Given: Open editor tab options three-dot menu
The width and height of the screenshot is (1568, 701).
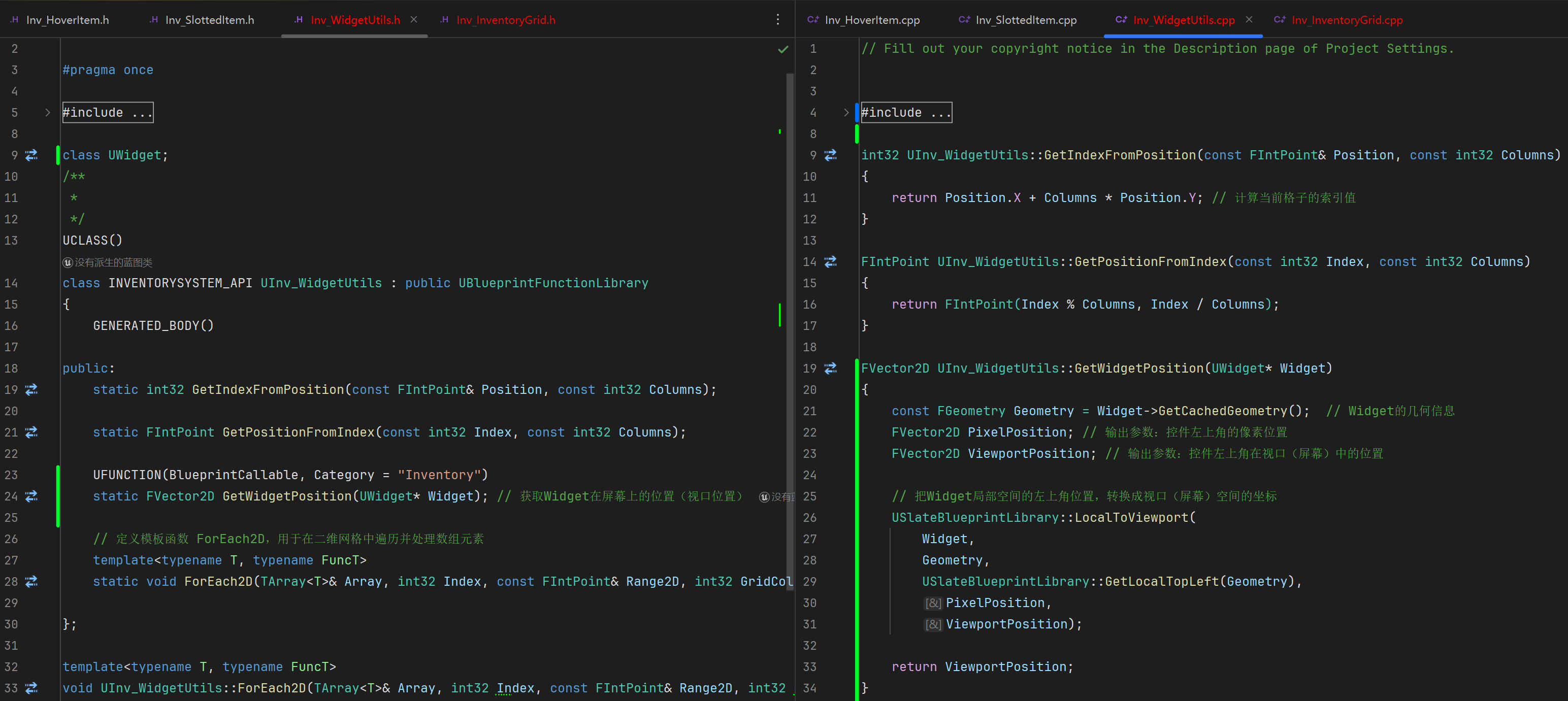Looking at the screenshot, I should click(x=777, y=19).
